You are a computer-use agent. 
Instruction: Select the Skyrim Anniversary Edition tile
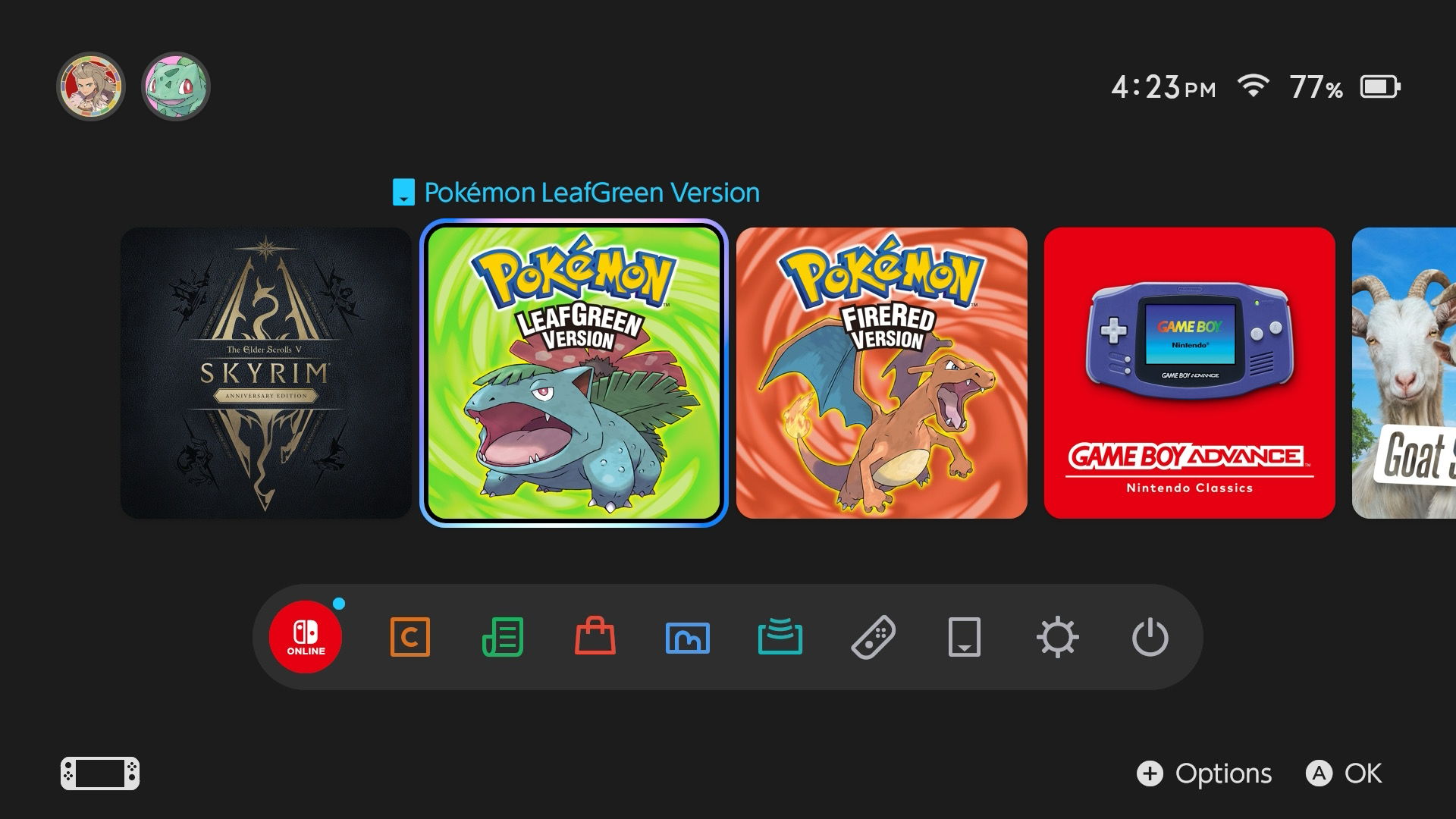coord(266,373)
